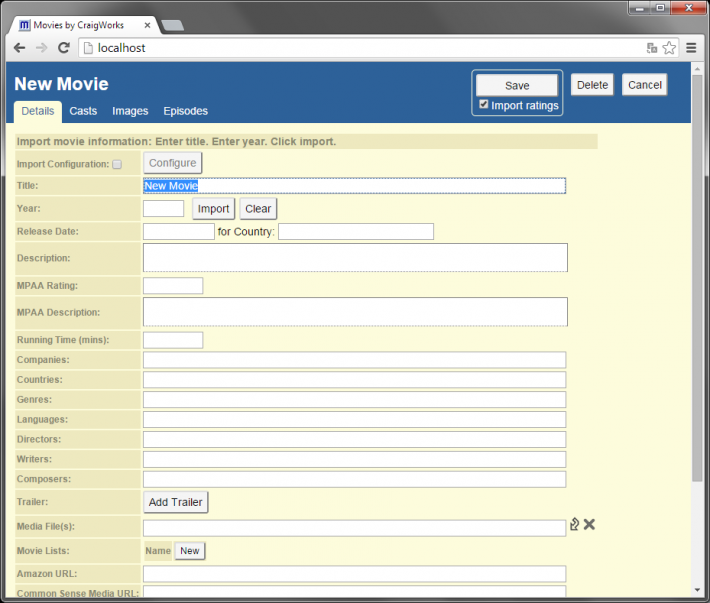The image size is (710, 603).
Task: Click the Movies favicon on the tab
Action: (x=24, y=25)
